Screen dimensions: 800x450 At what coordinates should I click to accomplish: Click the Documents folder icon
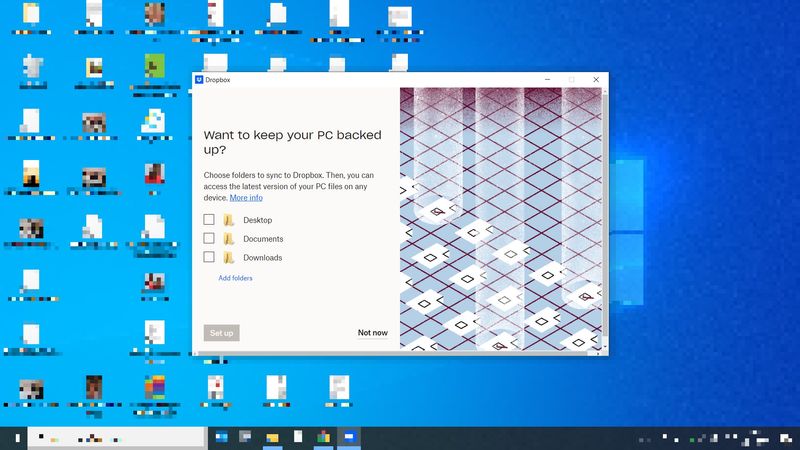coord(229,239)
